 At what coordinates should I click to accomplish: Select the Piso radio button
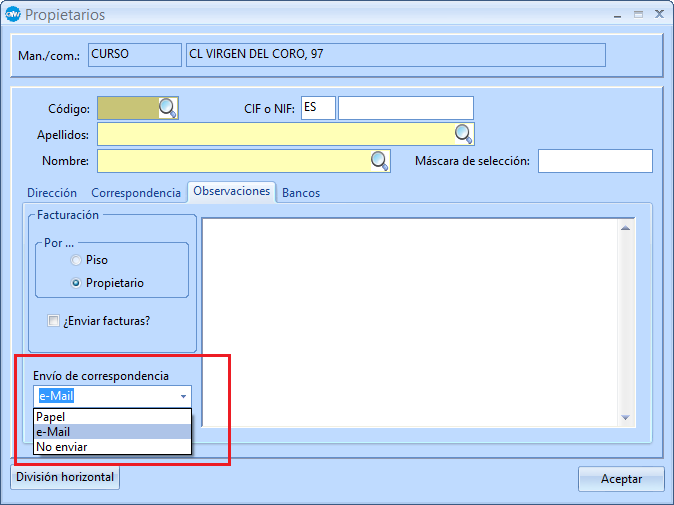[x=76, y=260]
